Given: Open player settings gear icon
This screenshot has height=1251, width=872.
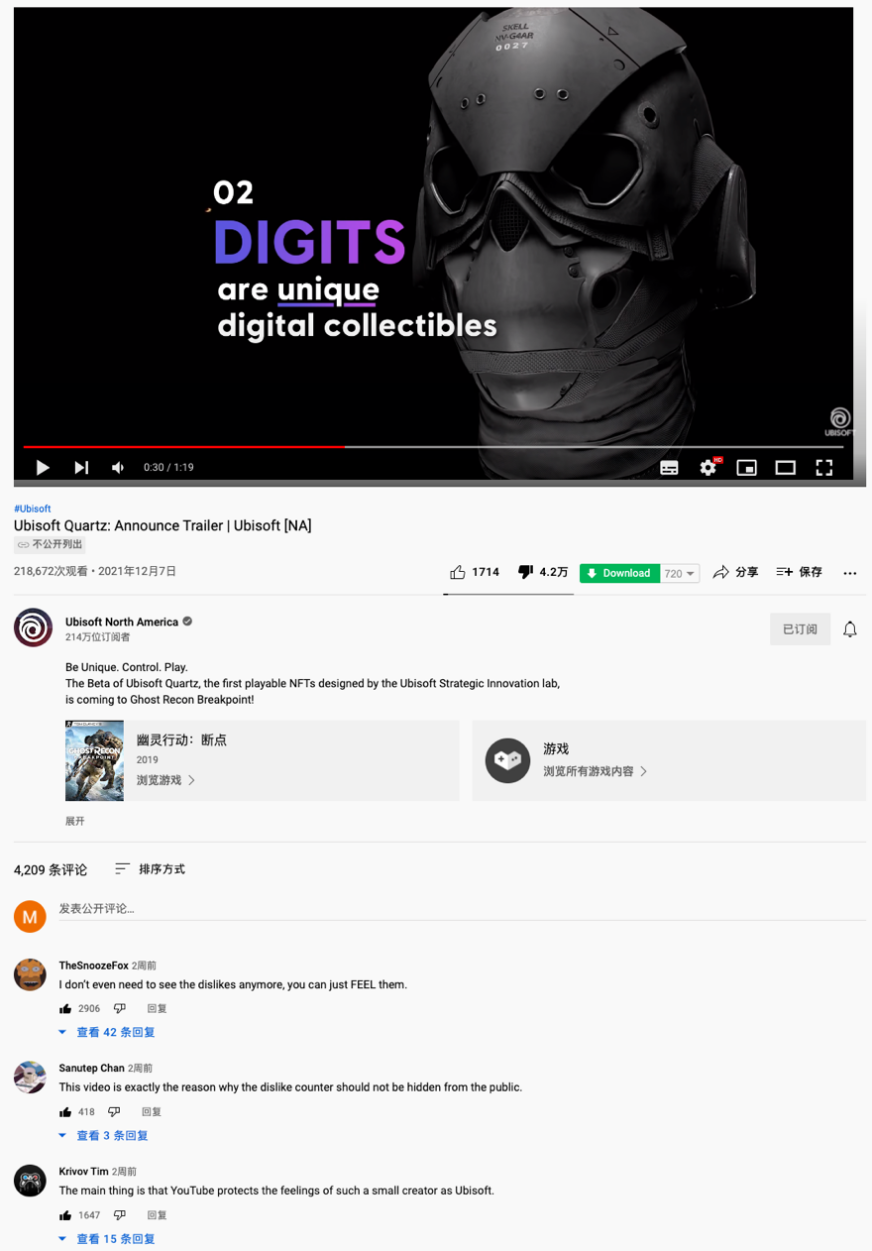Looking at the screenshot, I should (709, 467).
